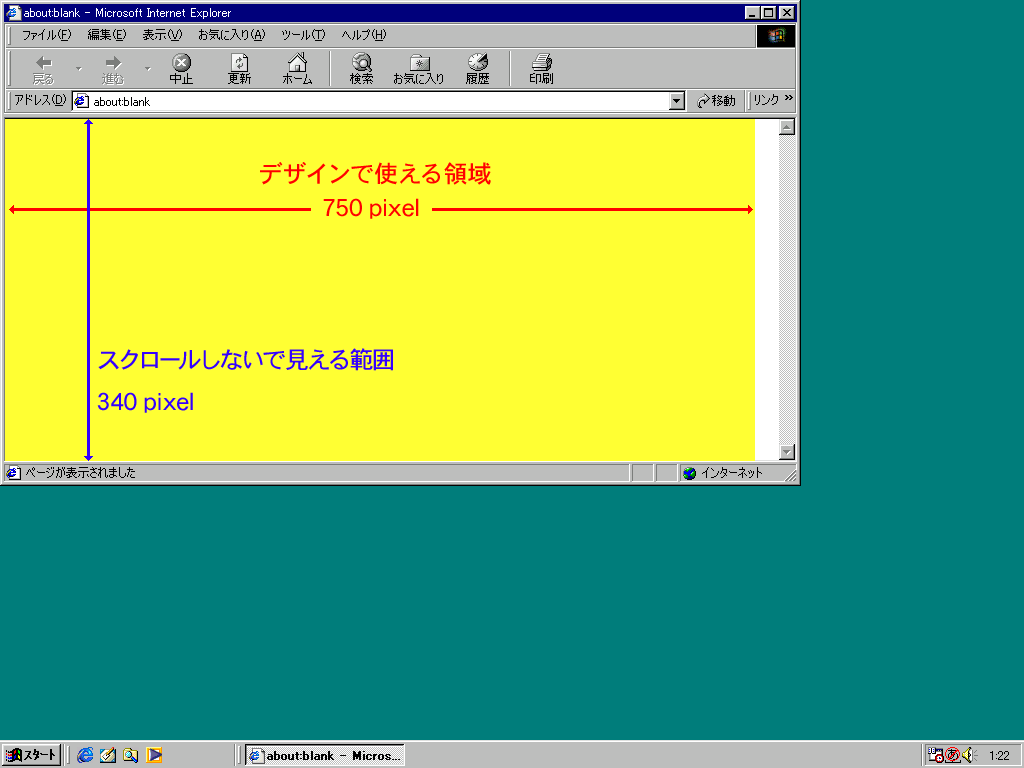The width and height of the screenshot is (1024, 768).
Task: Launch Internet Explorer from quick launch
Action: pos(85,755)
